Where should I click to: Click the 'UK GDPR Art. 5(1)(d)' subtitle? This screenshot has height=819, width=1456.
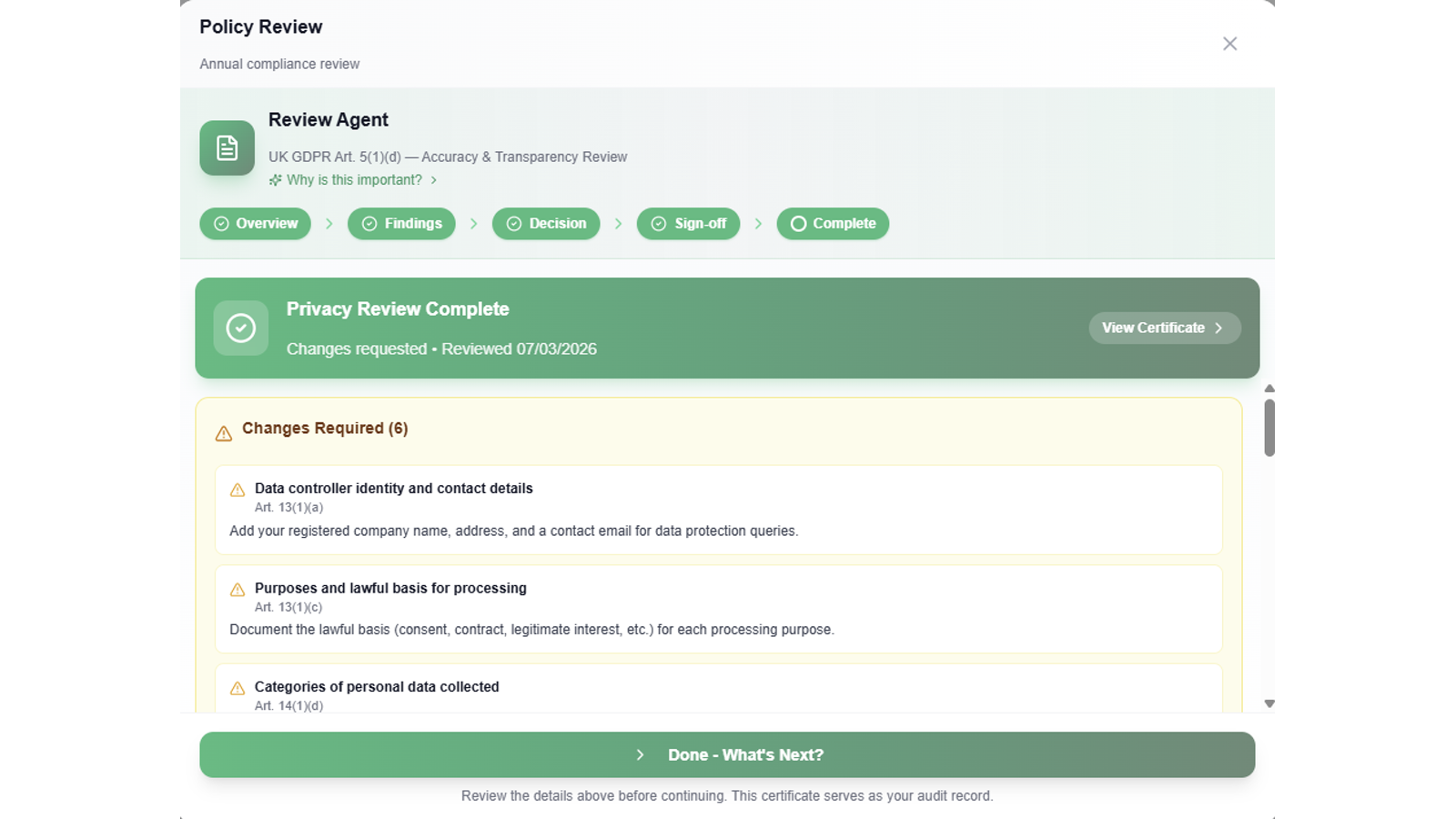(448, 157)
